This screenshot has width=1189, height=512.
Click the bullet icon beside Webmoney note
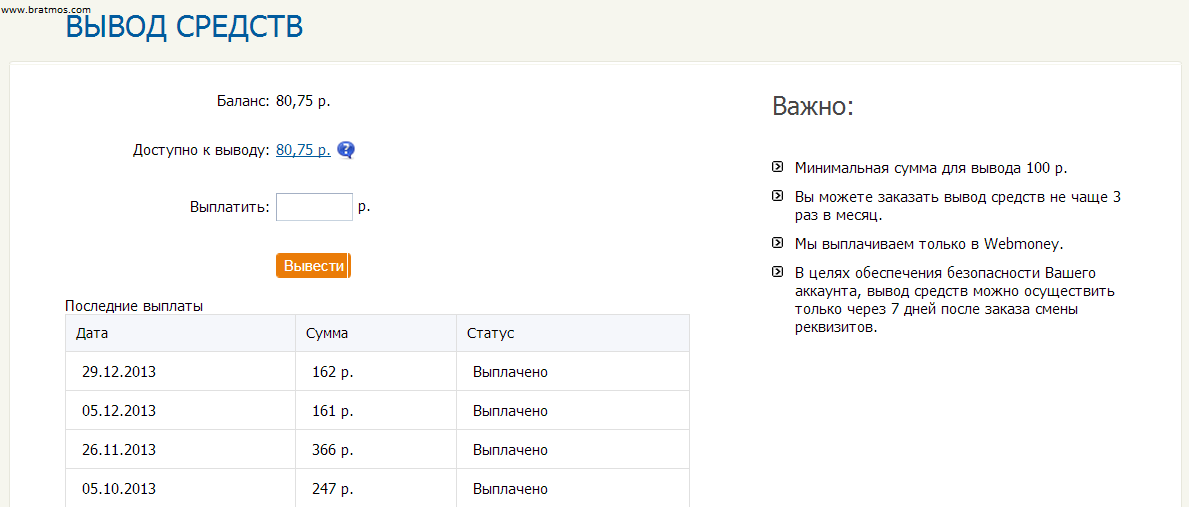click(x=778, y=243)
